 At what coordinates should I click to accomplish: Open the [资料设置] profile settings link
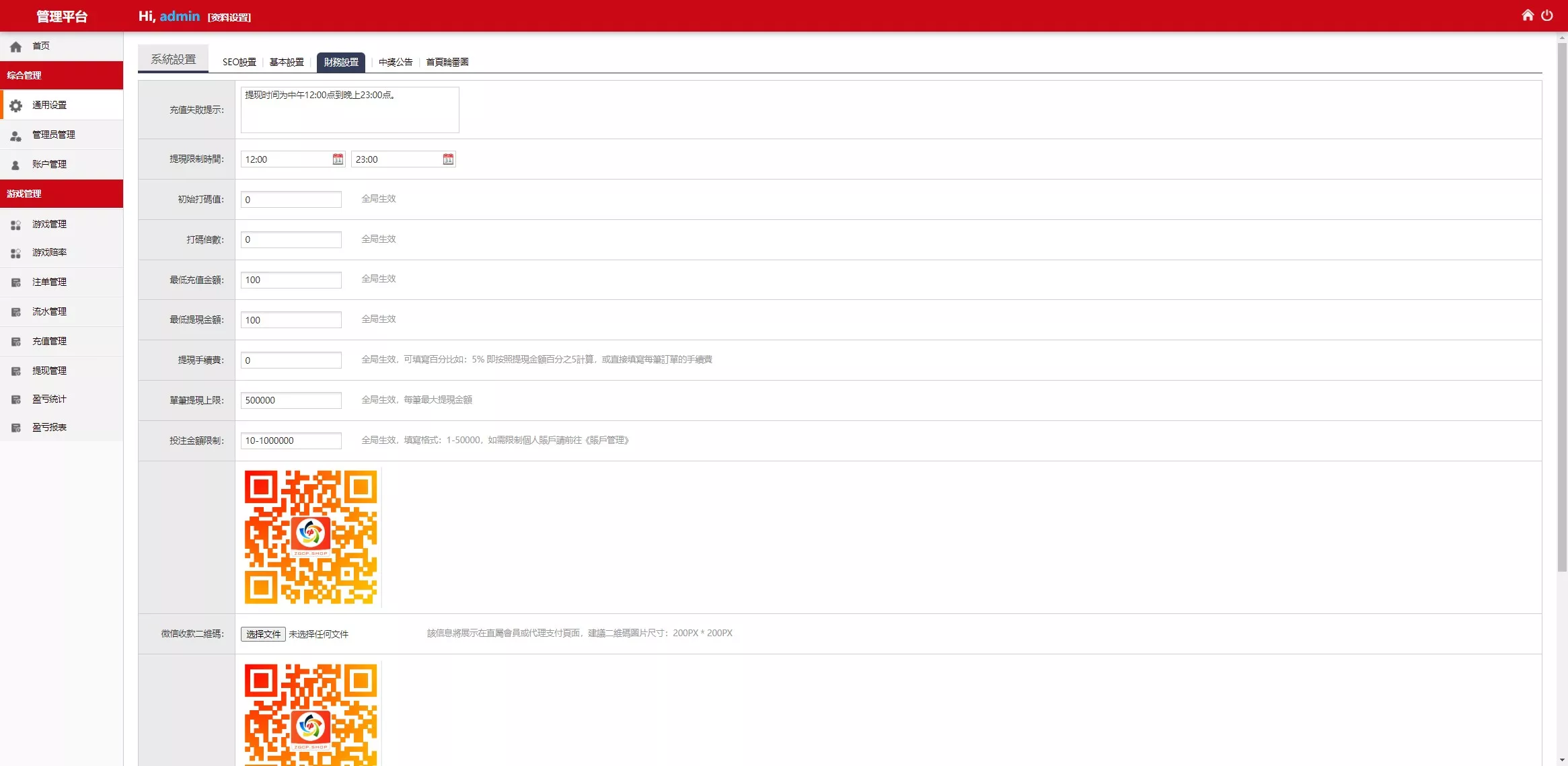[229, 17]
